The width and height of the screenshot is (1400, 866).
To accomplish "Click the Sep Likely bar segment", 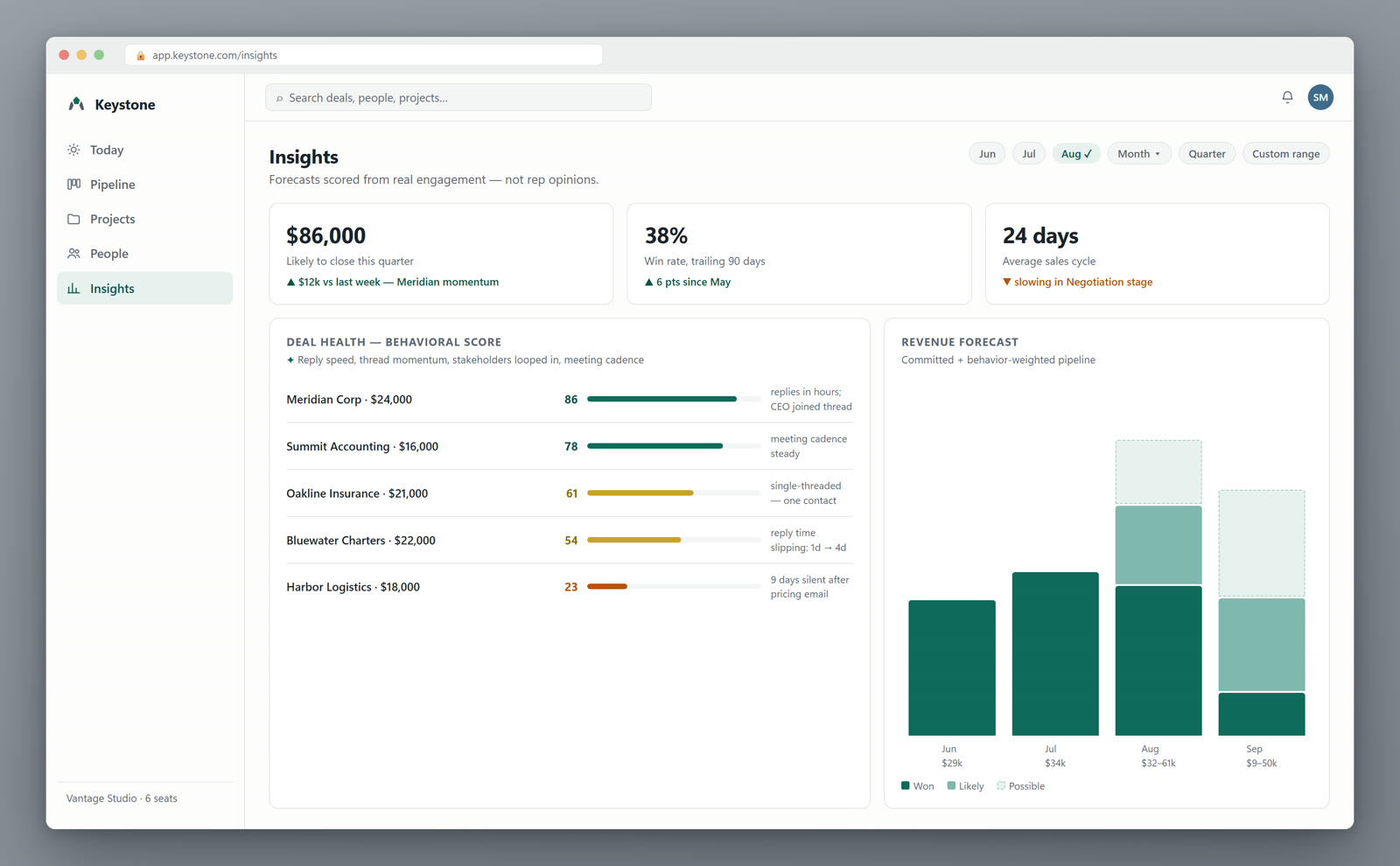I will coord(1262,645).
